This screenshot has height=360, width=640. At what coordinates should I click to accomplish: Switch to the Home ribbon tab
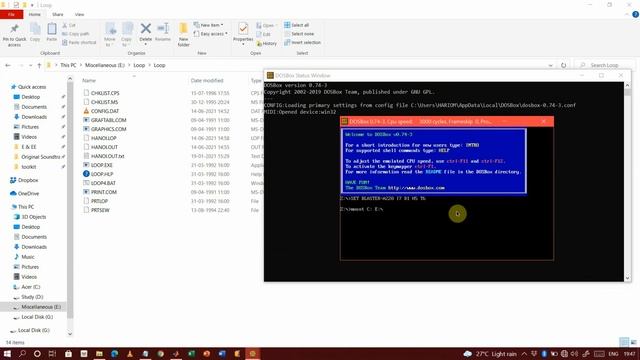(35, 15)
